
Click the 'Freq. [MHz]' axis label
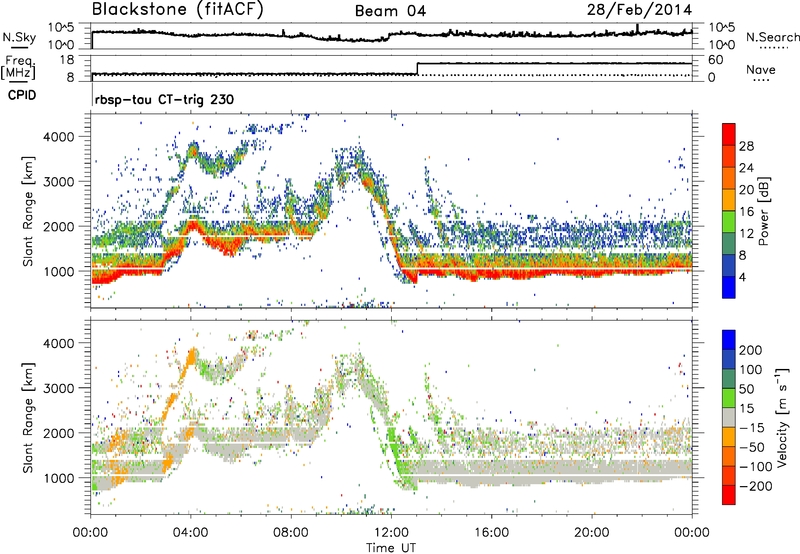click(18, 67)
